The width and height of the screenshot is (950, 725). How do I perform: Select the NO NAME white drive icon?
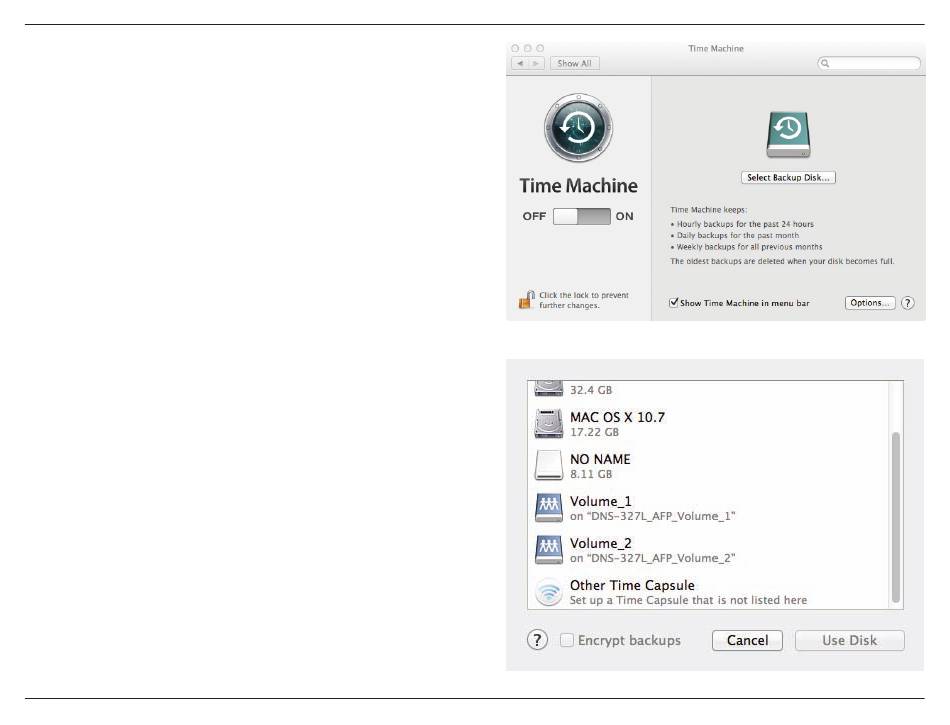click(548, 465)
